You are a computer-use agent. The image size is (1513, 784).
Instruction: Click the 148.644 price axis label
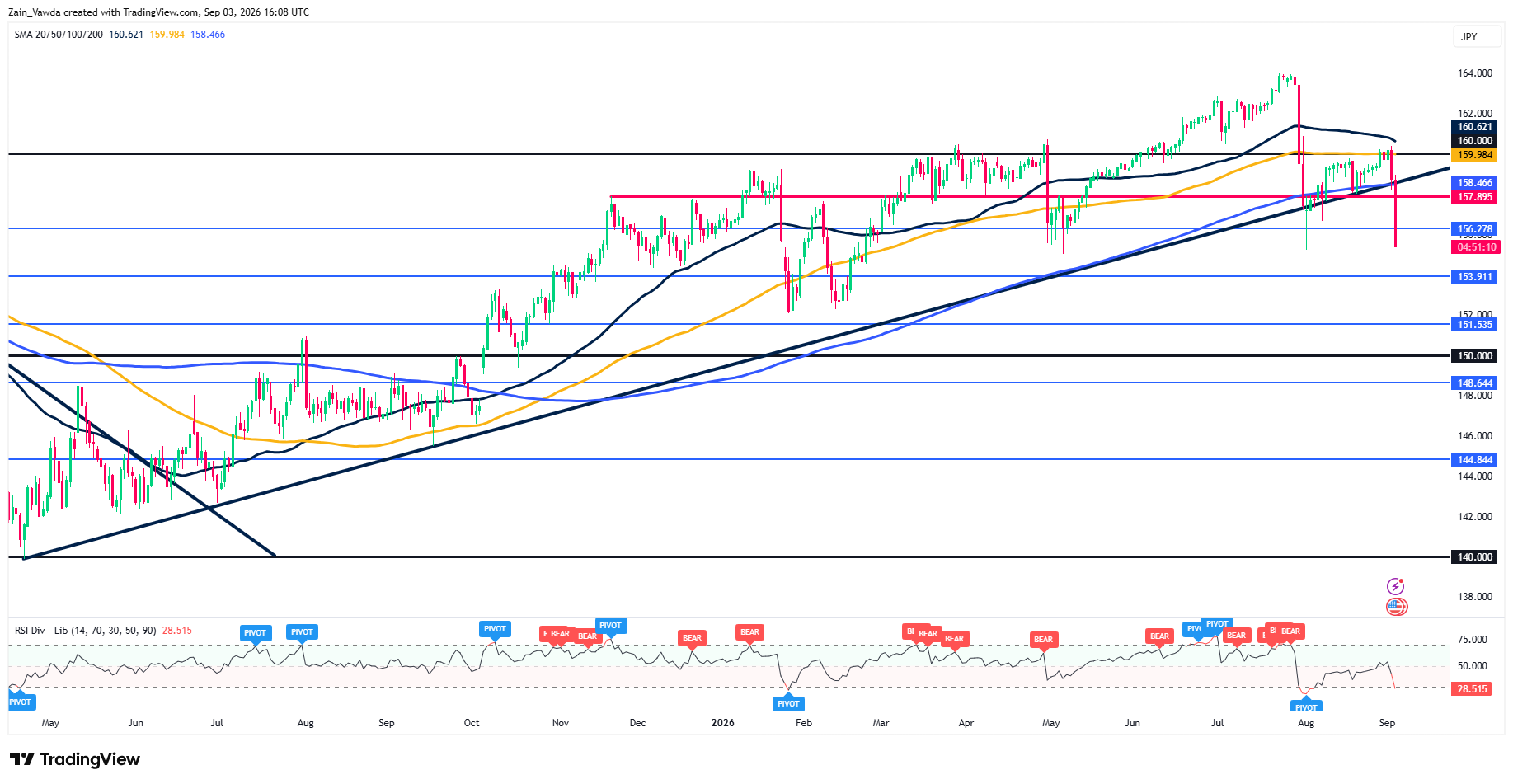(1474, 383)
